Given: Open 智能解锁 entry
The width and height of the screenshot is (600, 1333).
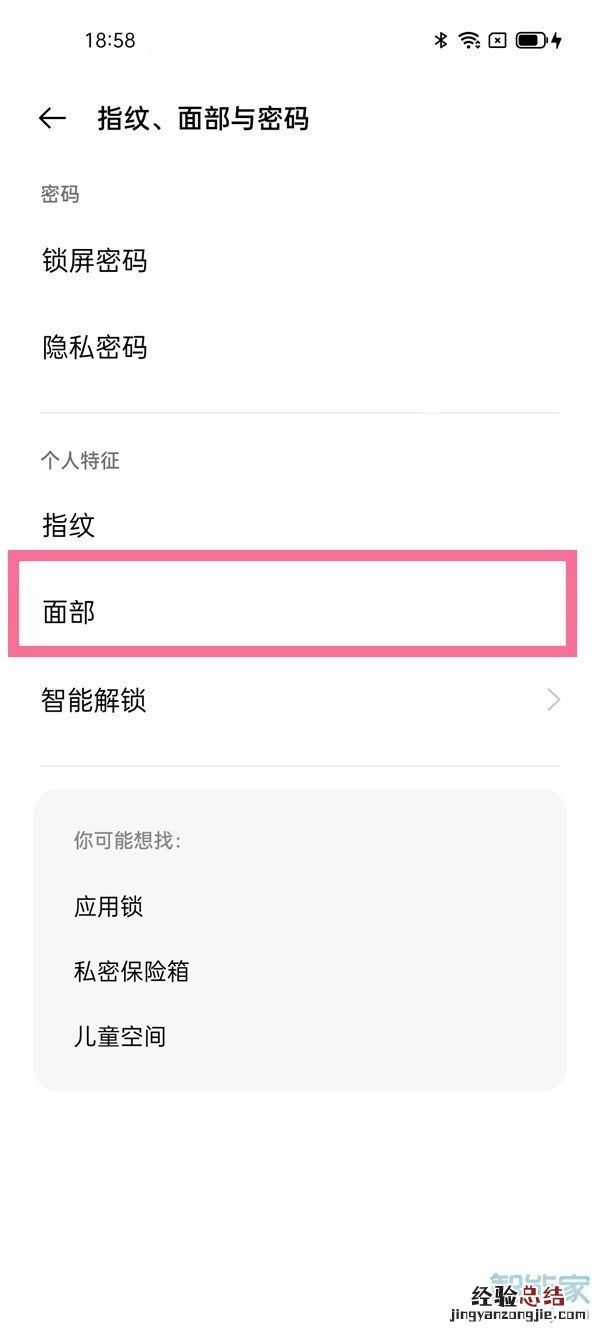Looking at the screenshot, I should pyautogui.click(x=94, y=700).
